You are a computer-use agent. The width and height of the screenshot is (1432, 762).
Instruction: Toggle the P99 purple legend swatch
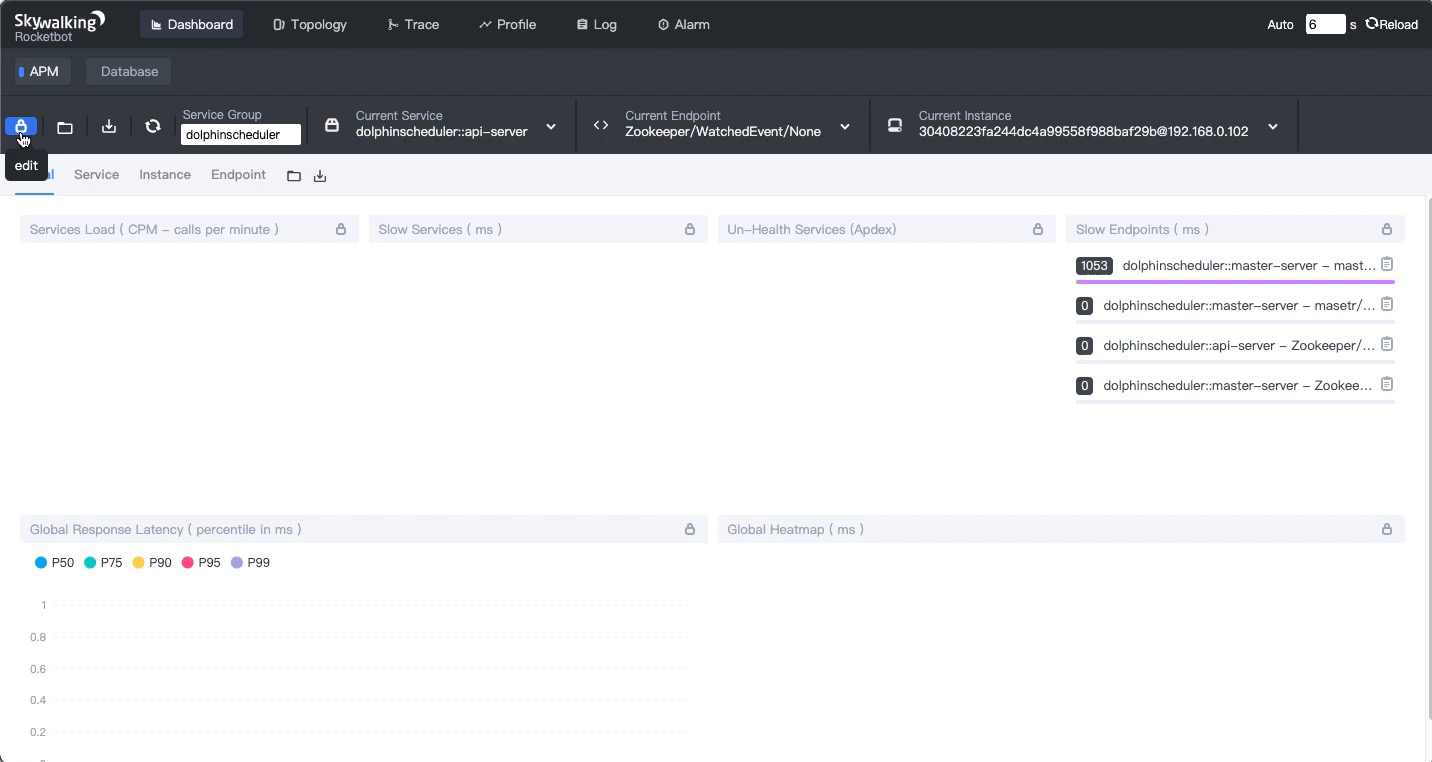[237, 563]
